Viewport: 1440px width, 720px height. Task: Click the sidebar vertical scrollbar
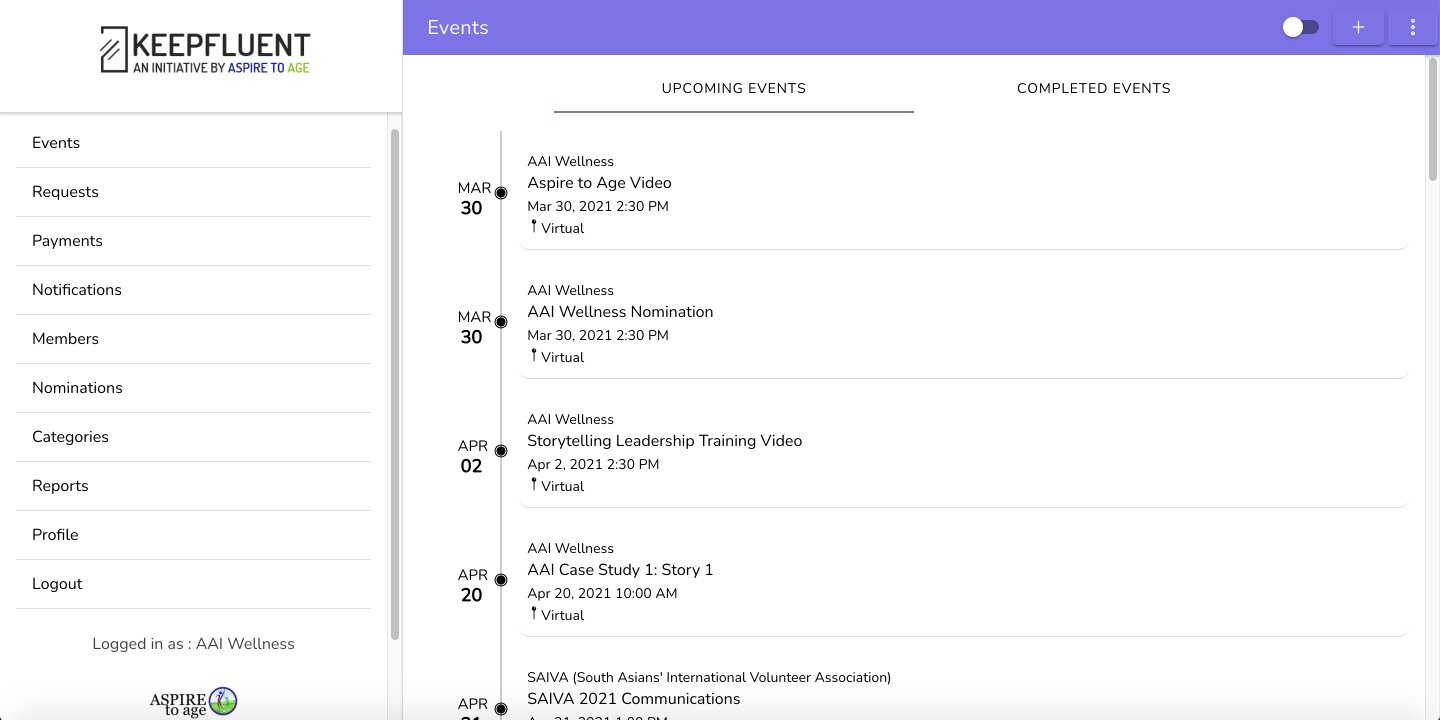(394, 384)
